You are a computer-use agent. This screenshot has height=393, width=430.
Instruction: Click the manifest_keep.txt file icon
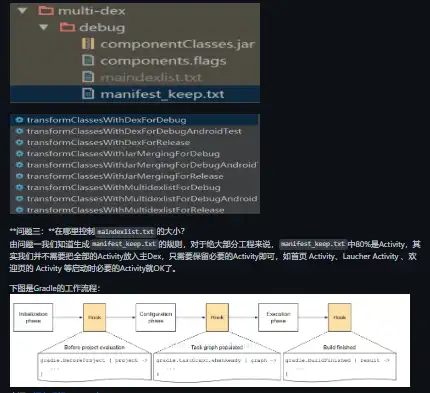pos(88,94)
